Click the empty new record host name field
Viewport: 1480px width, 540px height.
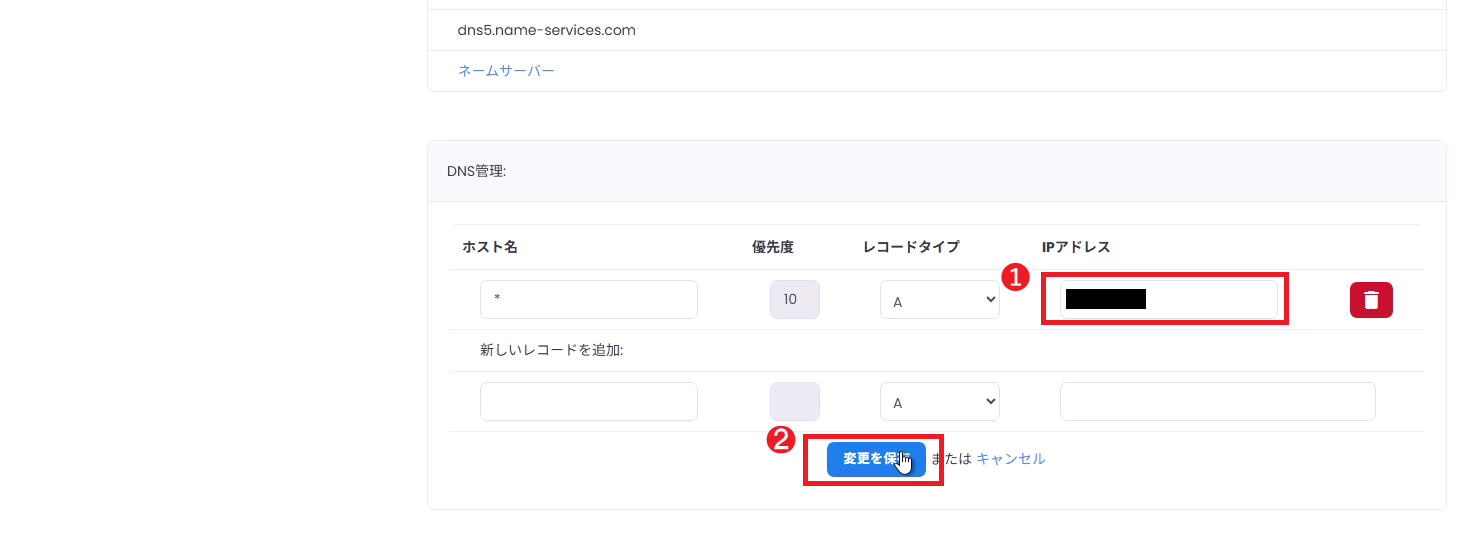pyautogui.click(x=588, y=402)
